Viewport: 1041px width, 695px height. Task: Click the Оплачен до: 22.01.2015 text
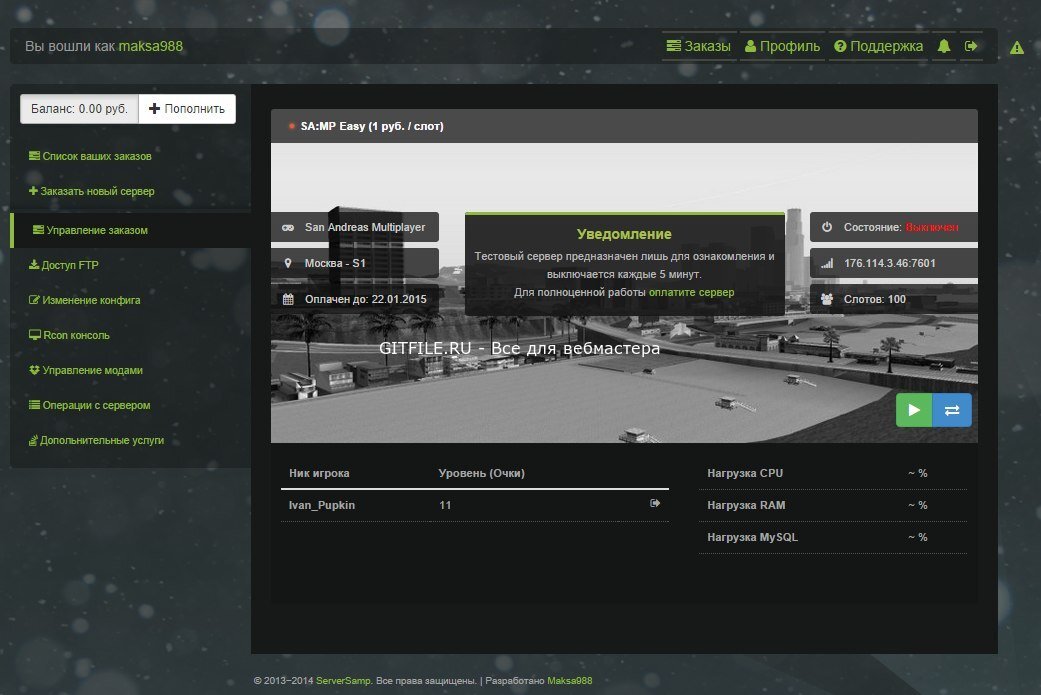tap(366, 299)
